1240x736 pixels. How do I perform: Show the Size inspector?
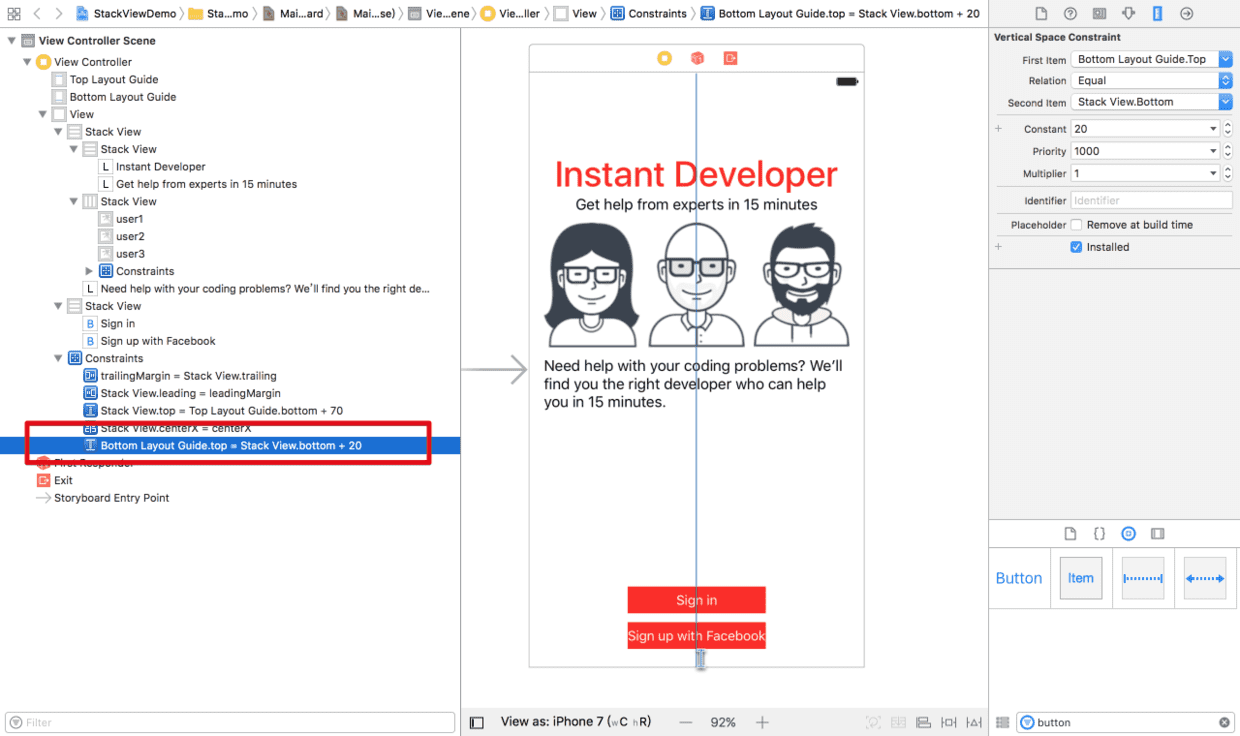pos(1157,14)
